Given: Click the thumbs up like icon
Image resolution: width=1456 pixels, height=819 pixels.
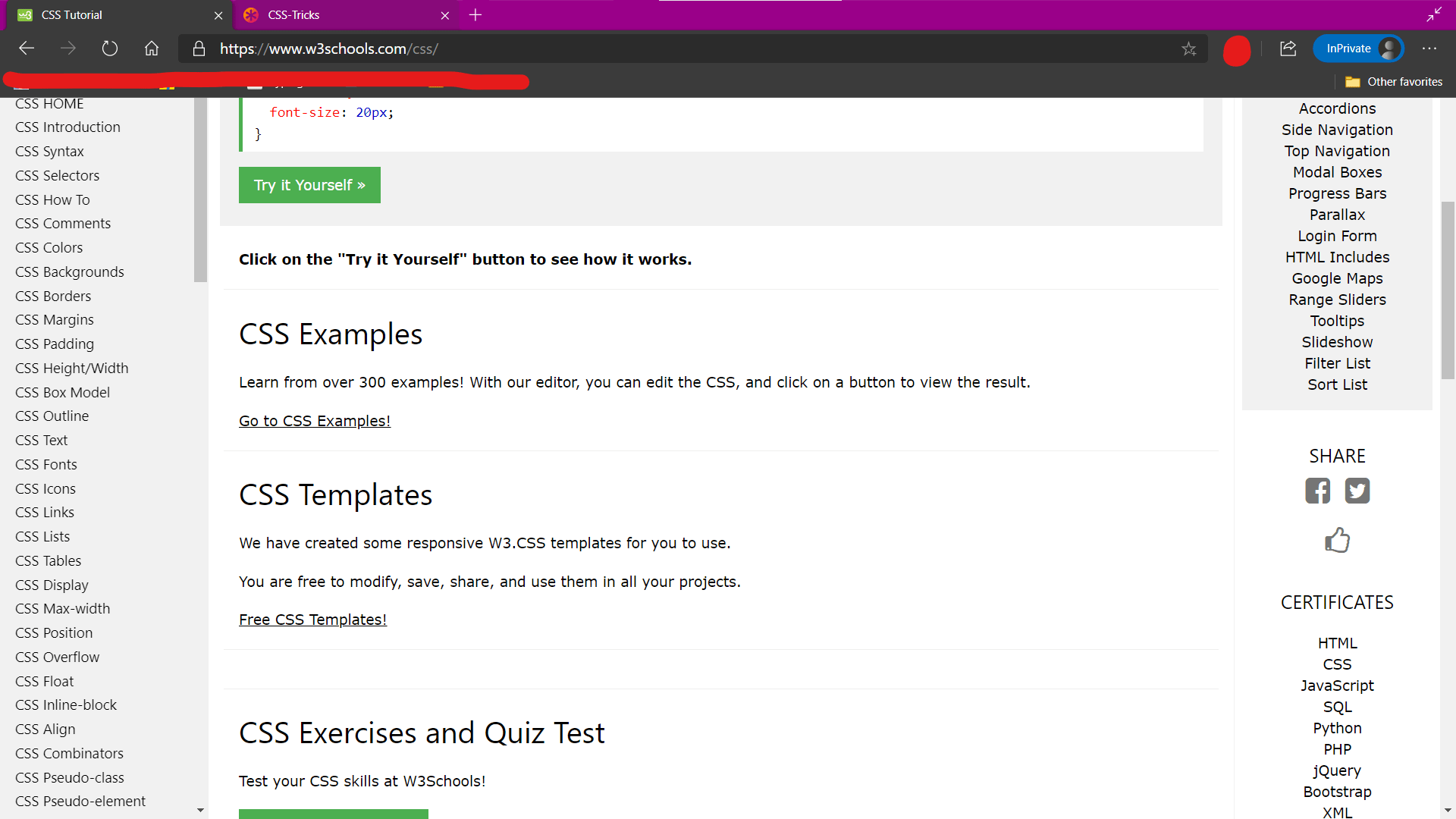Looking at the screenshot, I should click(x=1337, y=540).
